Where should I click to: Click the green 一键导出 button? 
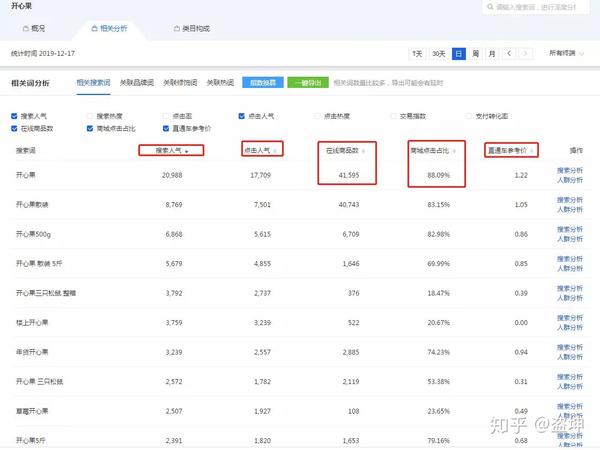308,83
